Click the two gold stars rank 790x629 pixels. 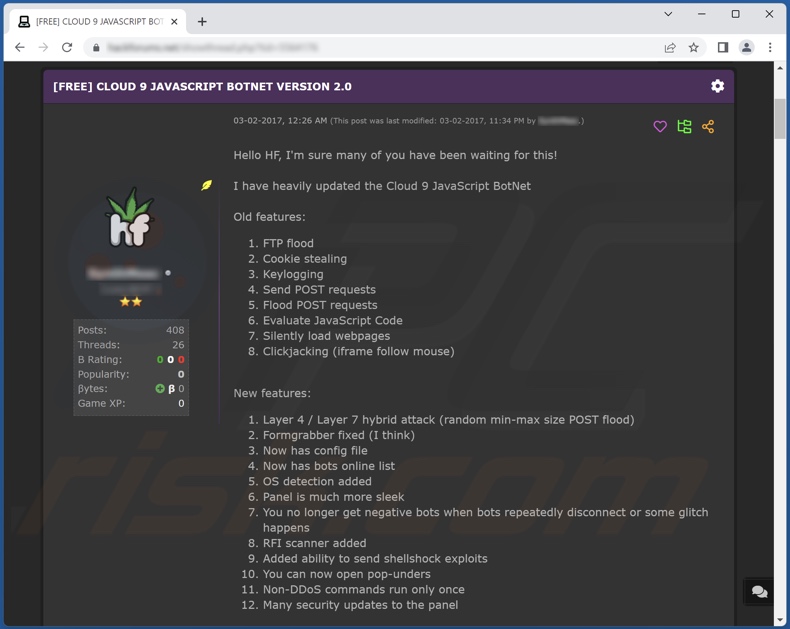coord(131,301)
